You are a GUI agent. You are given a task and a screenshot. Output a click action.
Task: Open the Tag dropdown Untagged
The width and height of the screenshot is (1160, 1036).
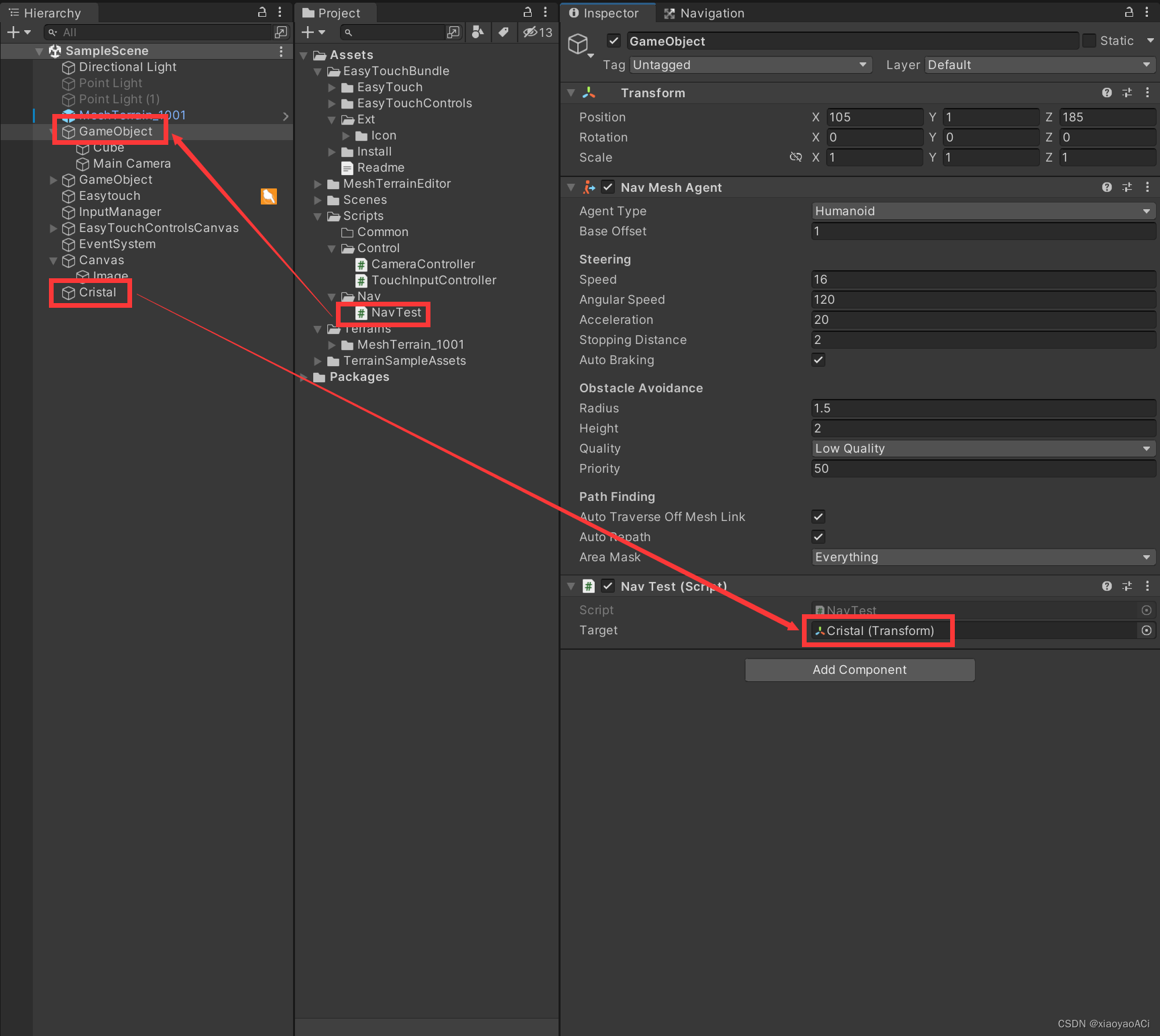pos(750,65)
